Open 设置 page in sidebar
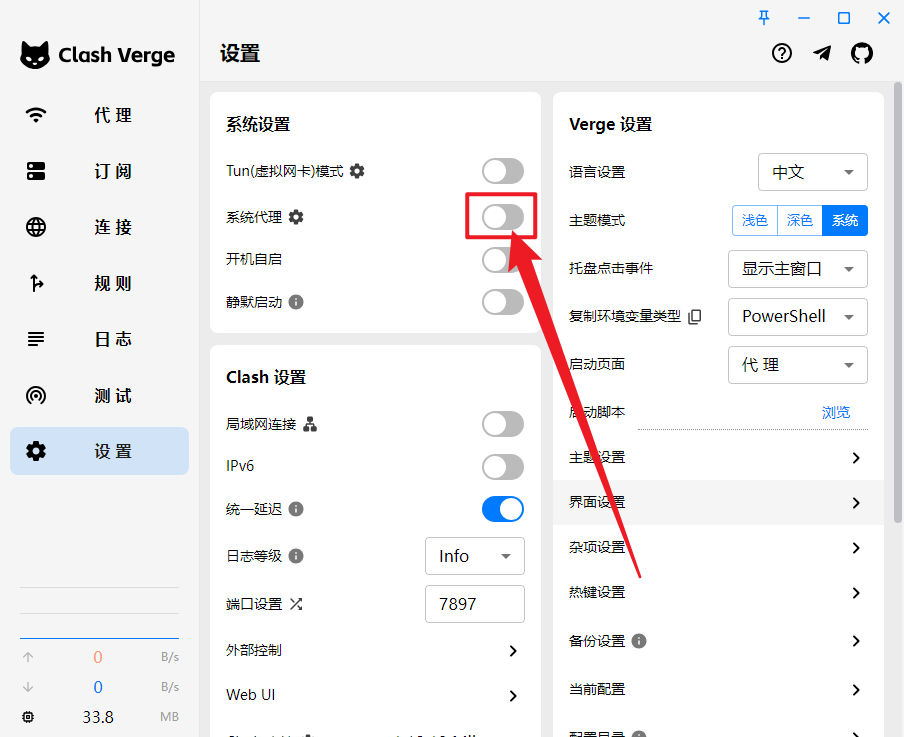Screen dimensions: 904x737 coord(99,451)
